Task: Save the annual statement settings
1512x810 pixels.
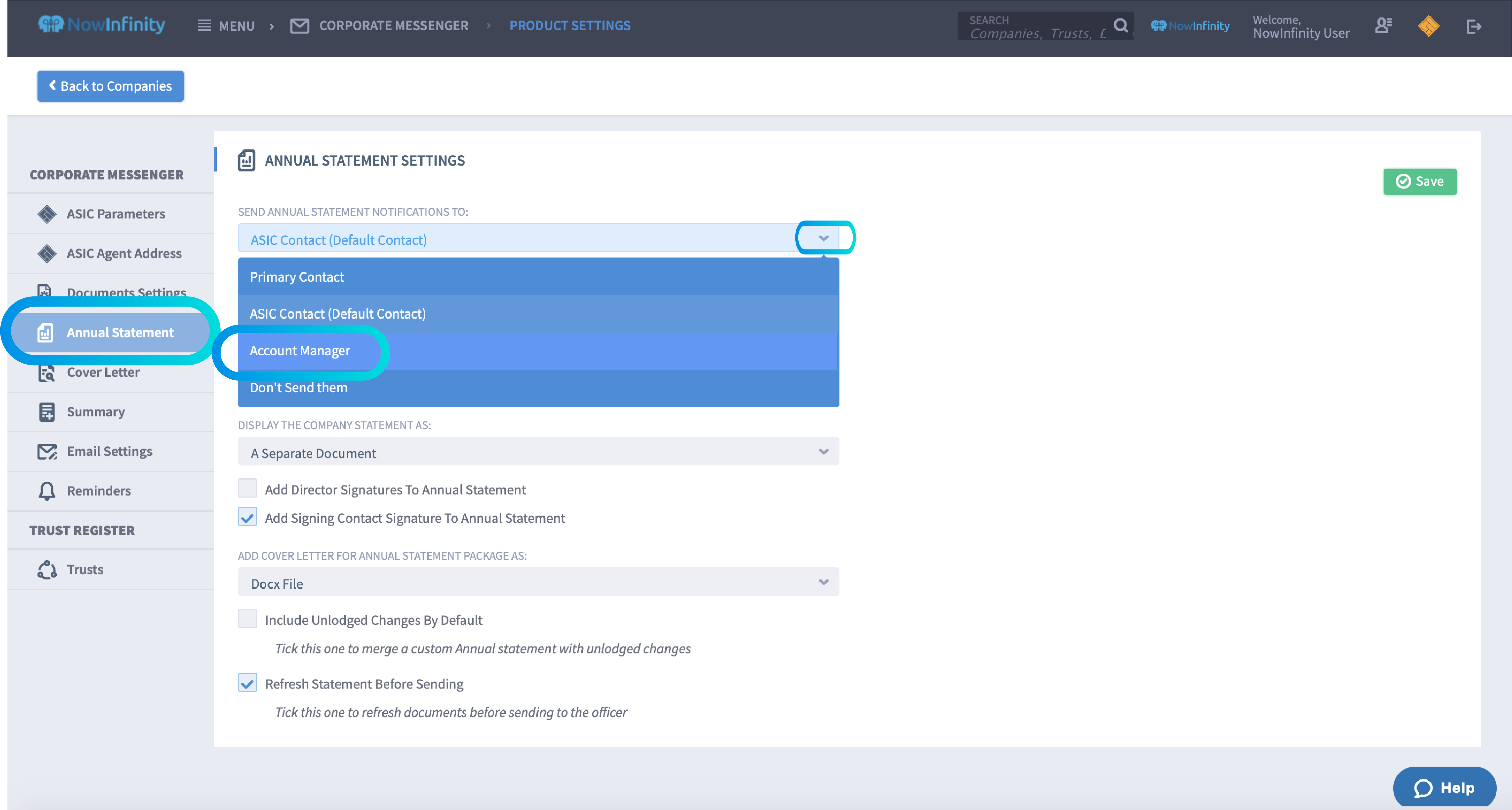Action: point(1420,181)
